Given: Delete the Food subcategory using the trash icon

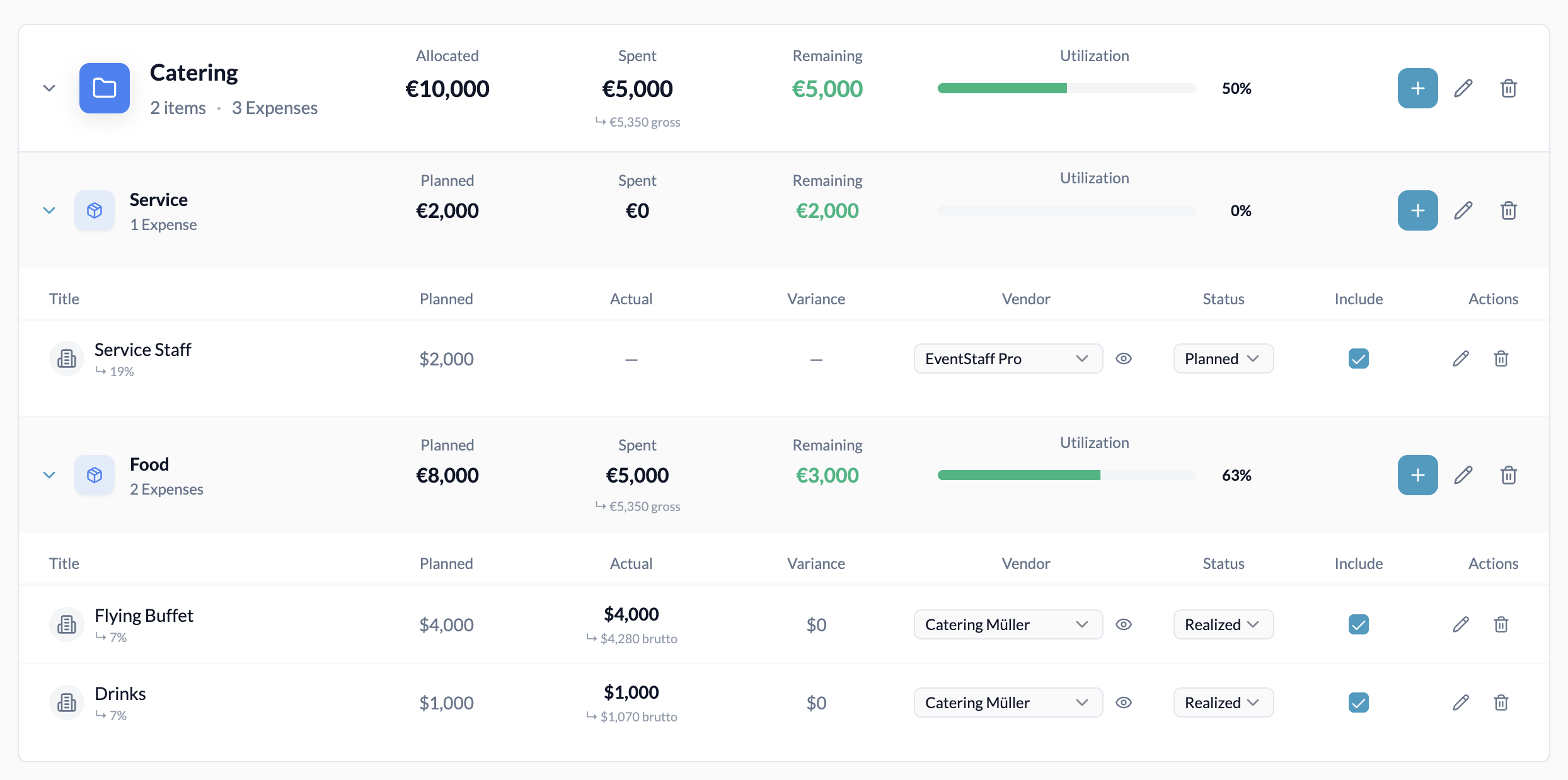Looking at the screenshot, I should pos(1508,475).
